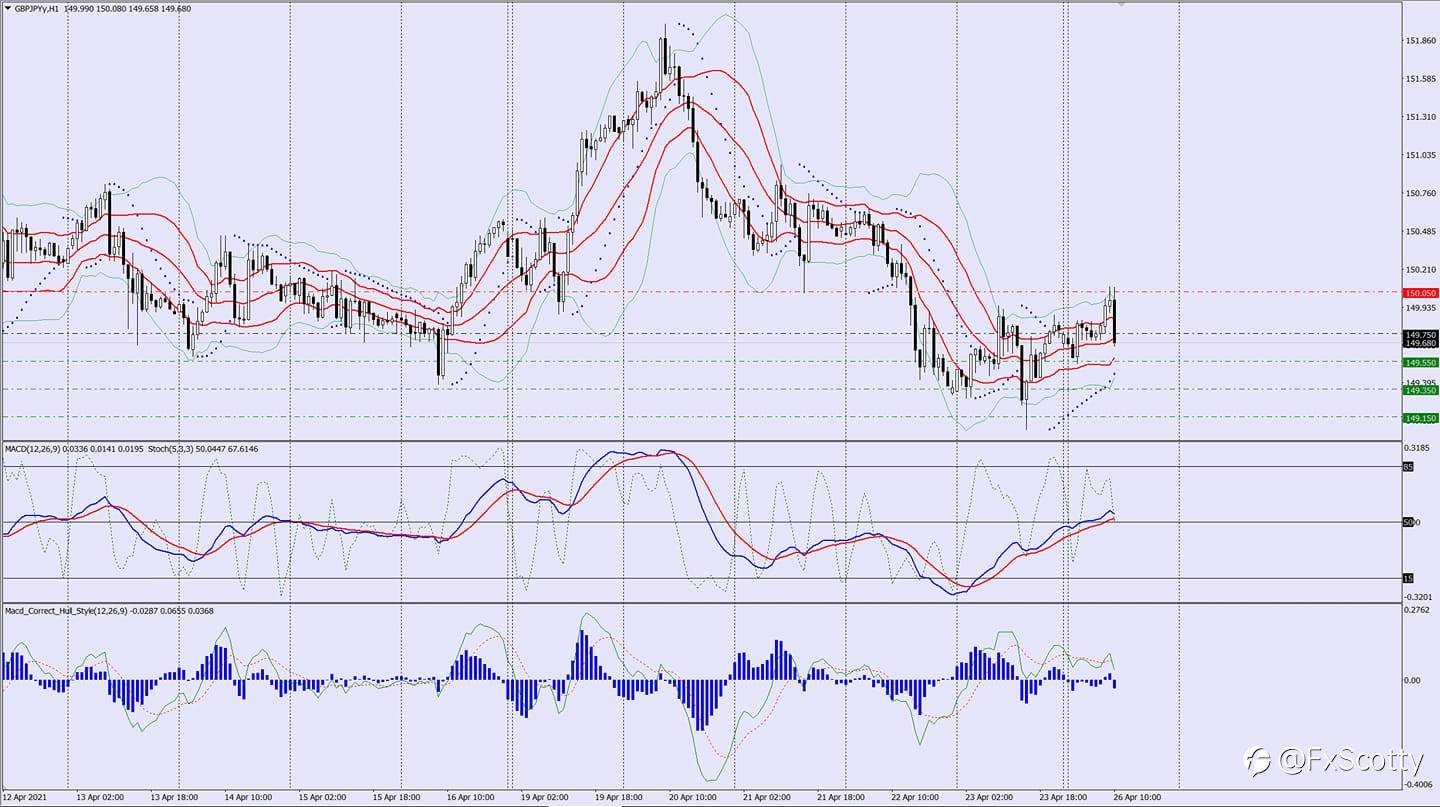
Task: Click the gray chart shift triangle marker
Action: coord(1121,4)
